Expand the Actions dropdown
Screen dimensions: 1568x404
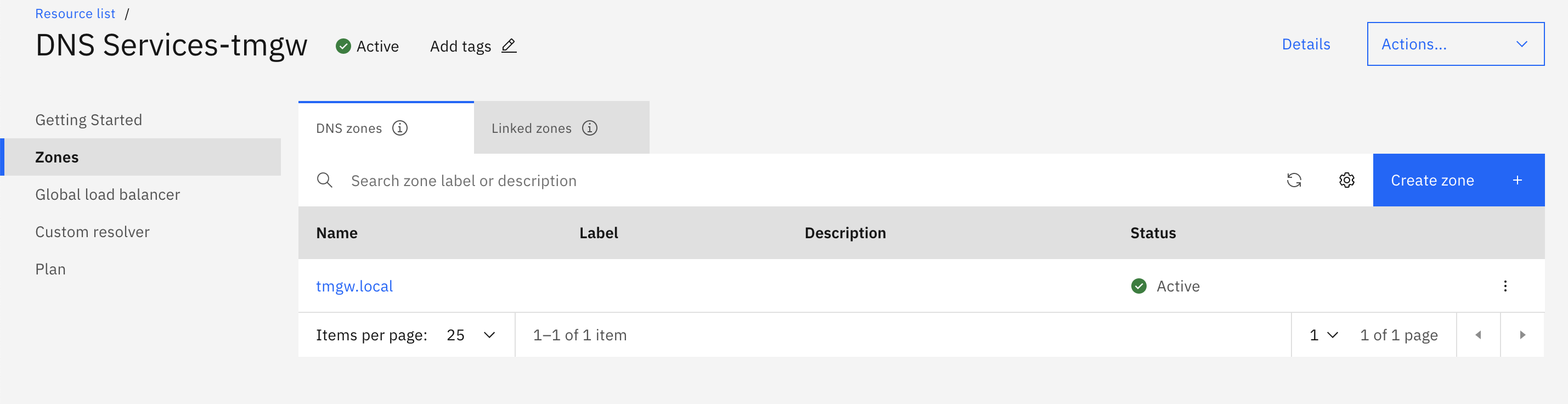pos(1455,44)
